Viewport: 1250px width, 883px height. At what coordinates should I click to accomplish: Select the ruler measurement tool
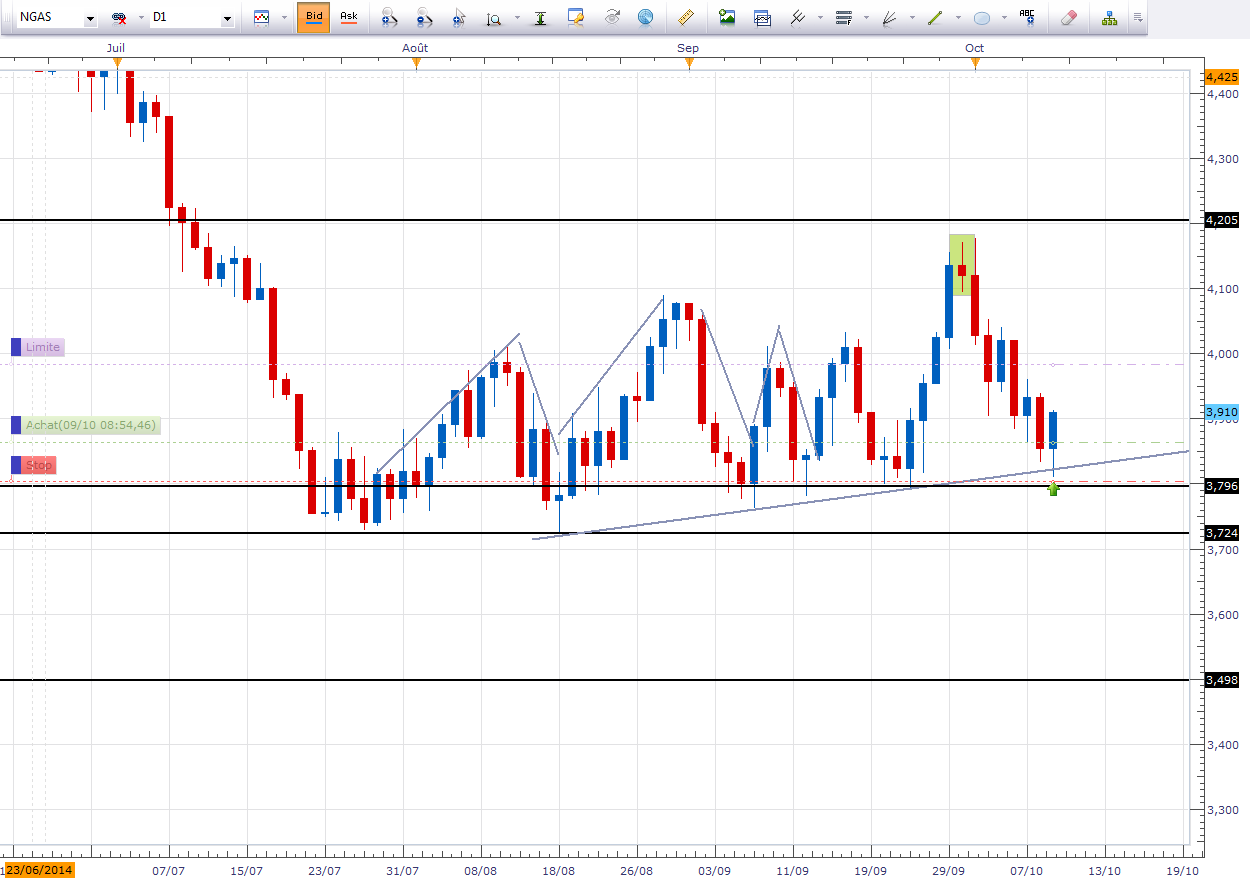coord(685,17)
